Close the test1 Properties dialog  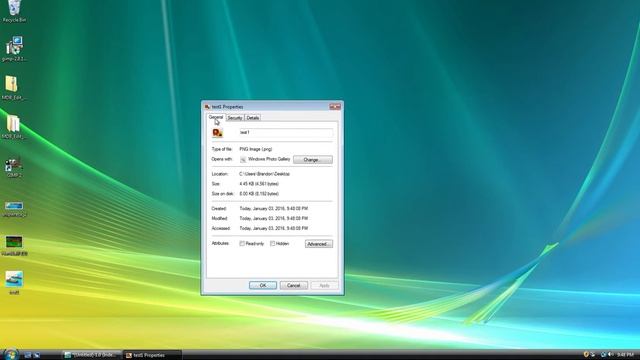click(x=335, y=107)
